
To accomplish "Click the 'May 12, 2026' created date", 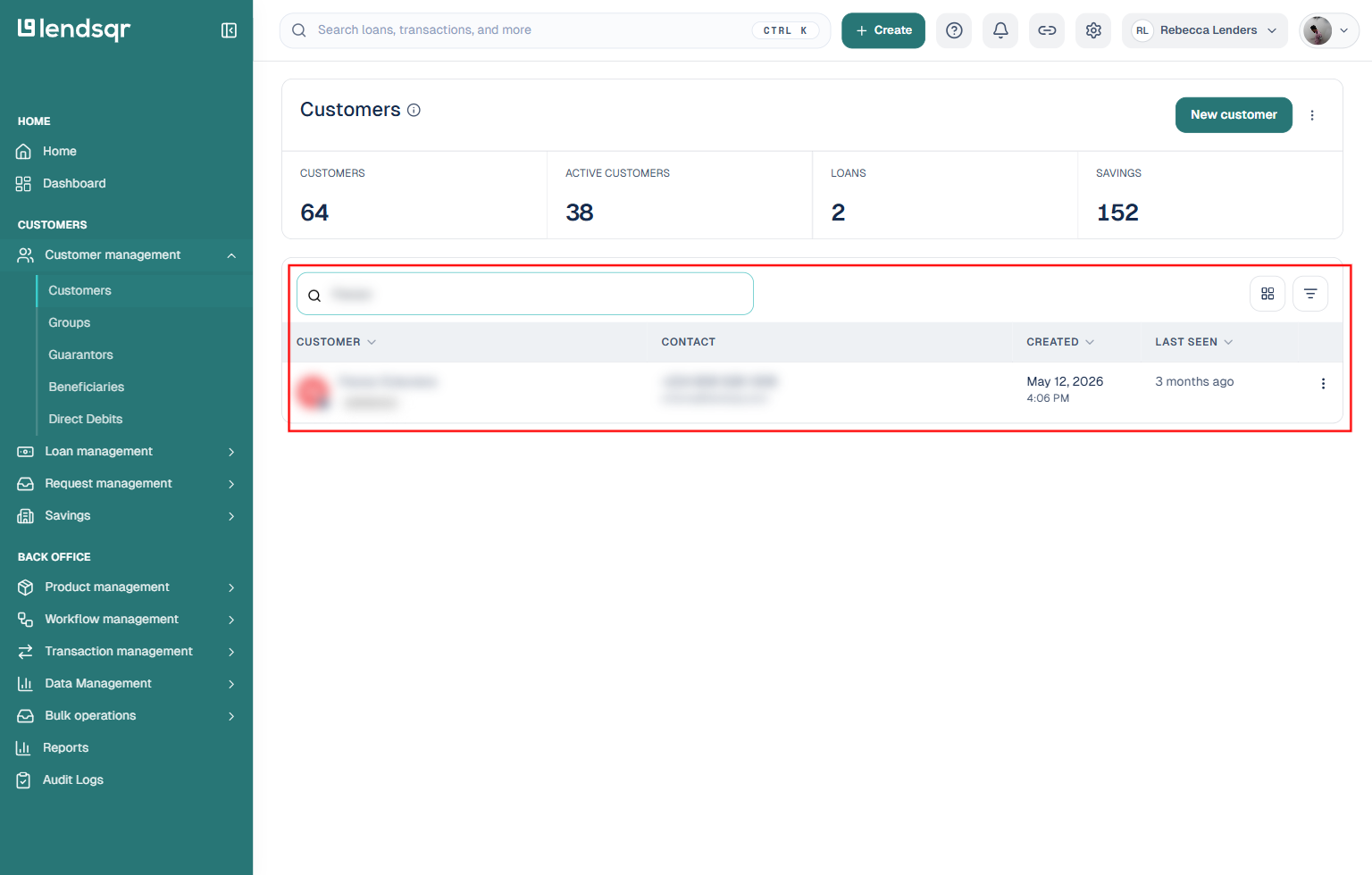I will 1065,381.
